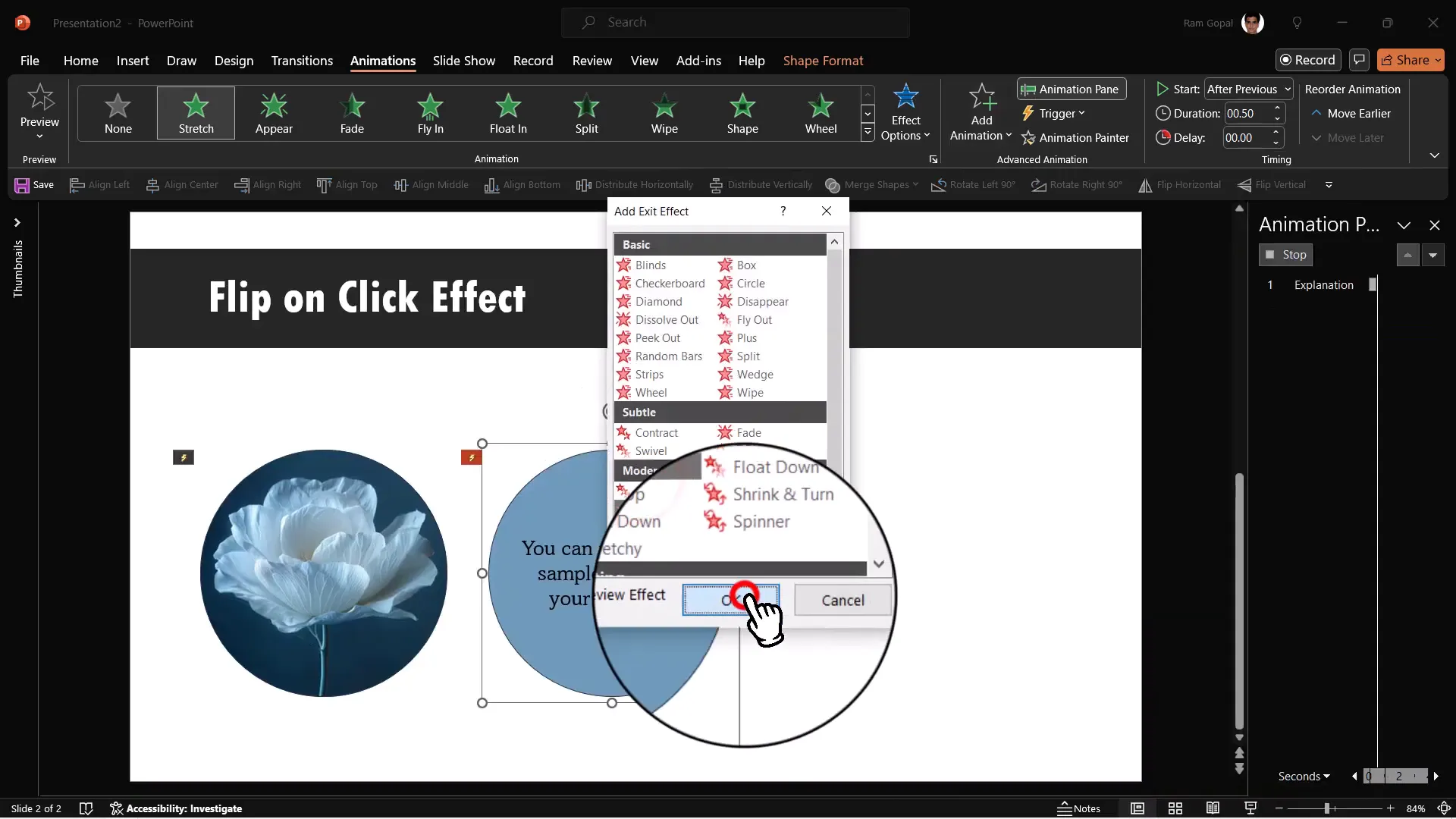
Task: Click Save in the quick toolbar
Action: [34, 185]
